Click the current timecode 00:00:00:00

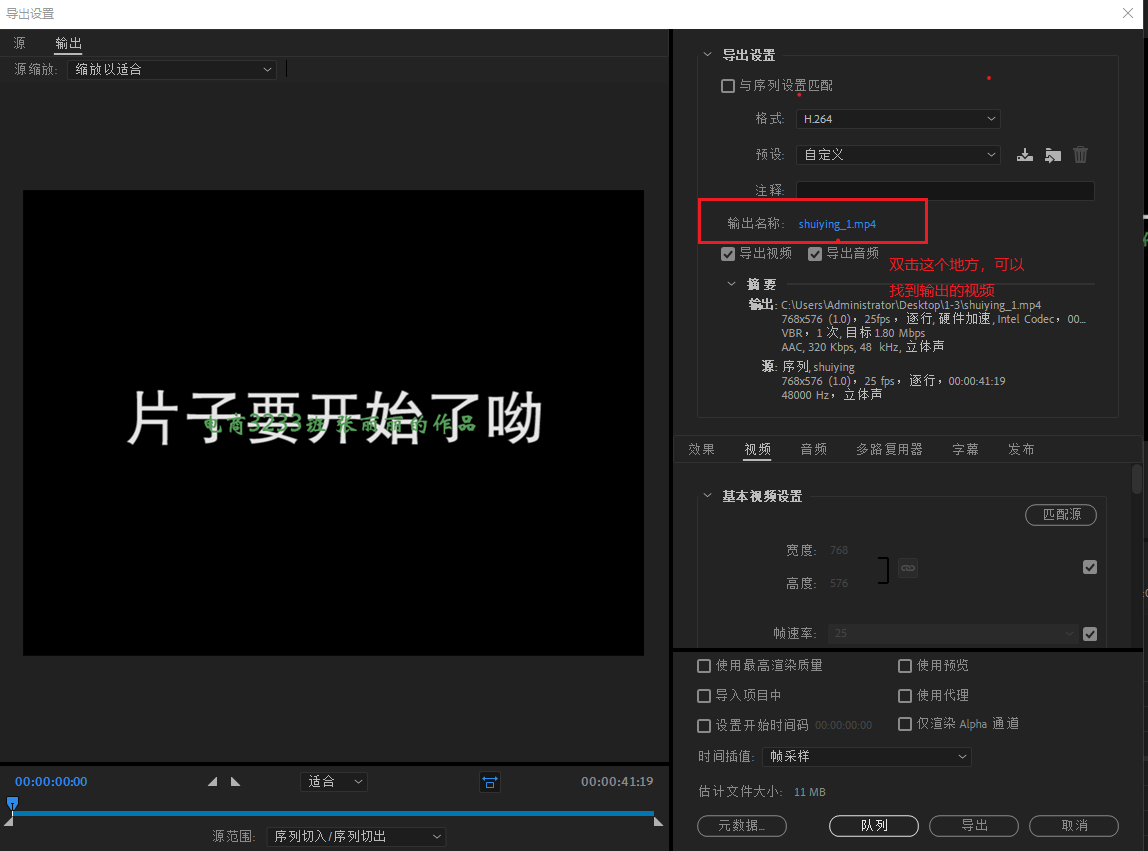tap(51, 782)
